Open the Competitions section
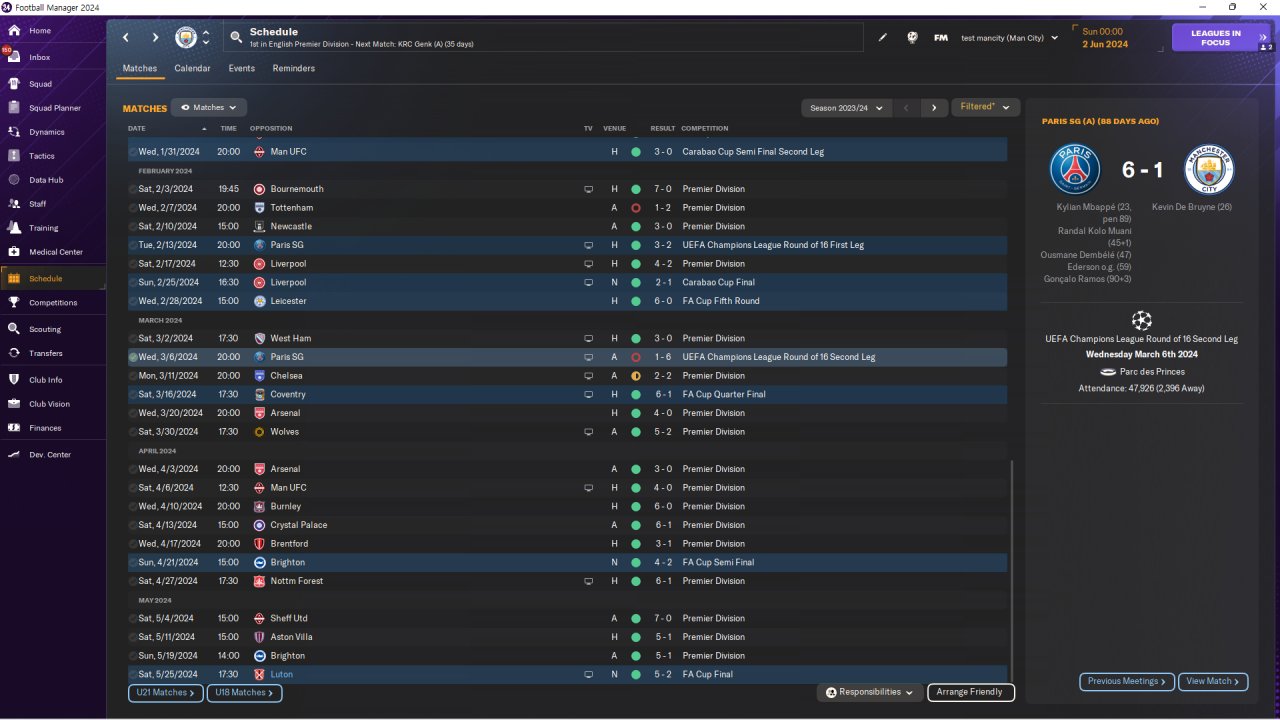Viewport: 1280px width, 720px height. 53,303
